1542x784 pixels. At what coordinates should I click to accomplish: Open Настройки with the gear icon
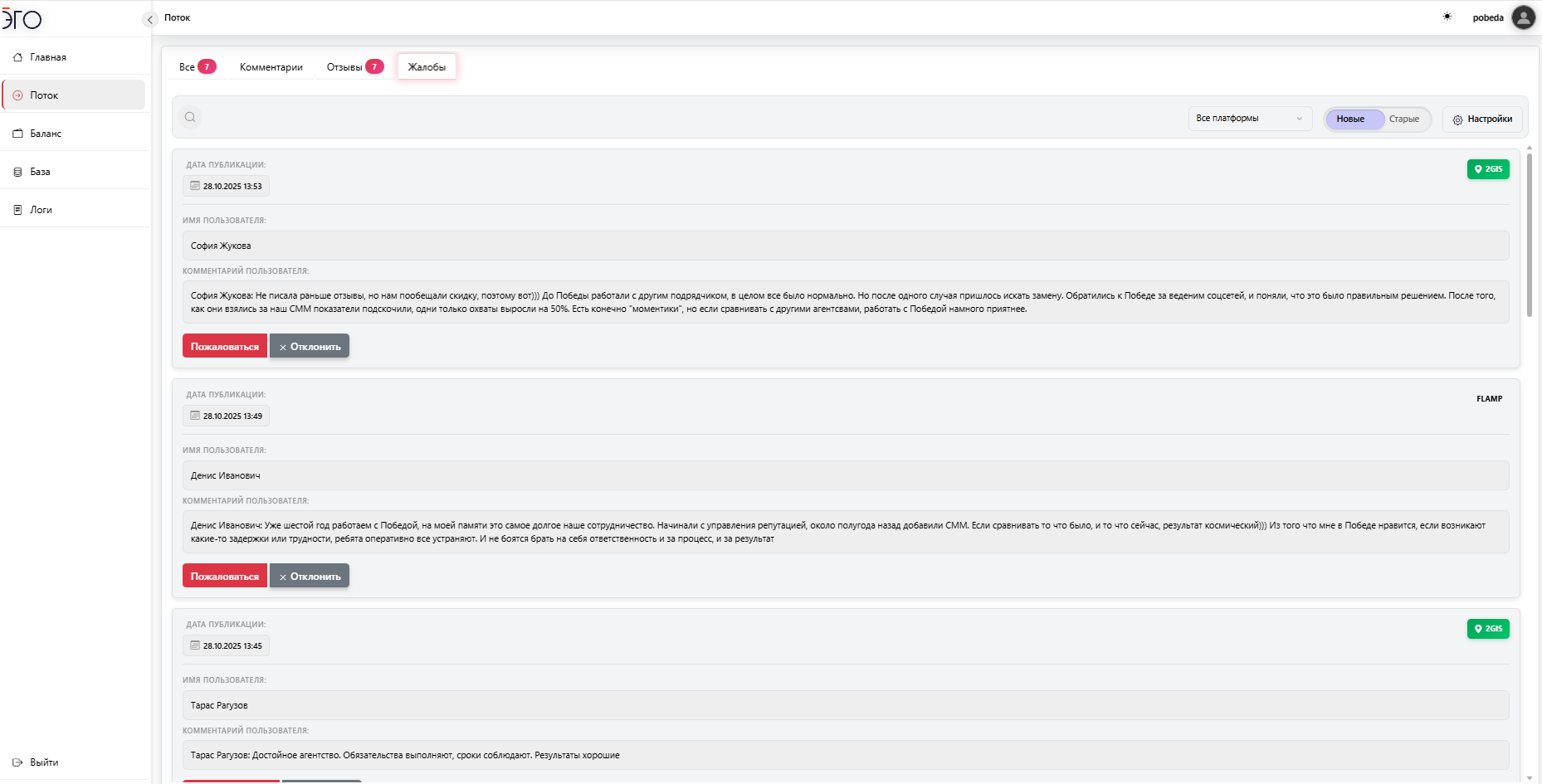point(1482,119)
